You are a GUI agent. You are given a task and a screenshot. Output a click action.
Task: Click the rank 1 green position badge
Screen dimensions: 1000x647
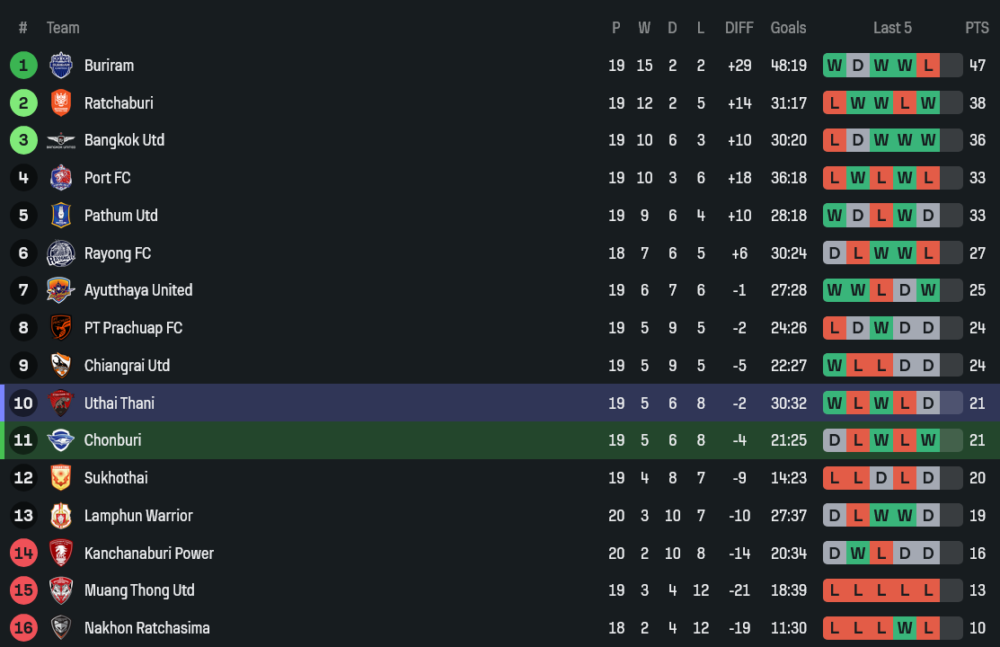[x=23, y=65]
